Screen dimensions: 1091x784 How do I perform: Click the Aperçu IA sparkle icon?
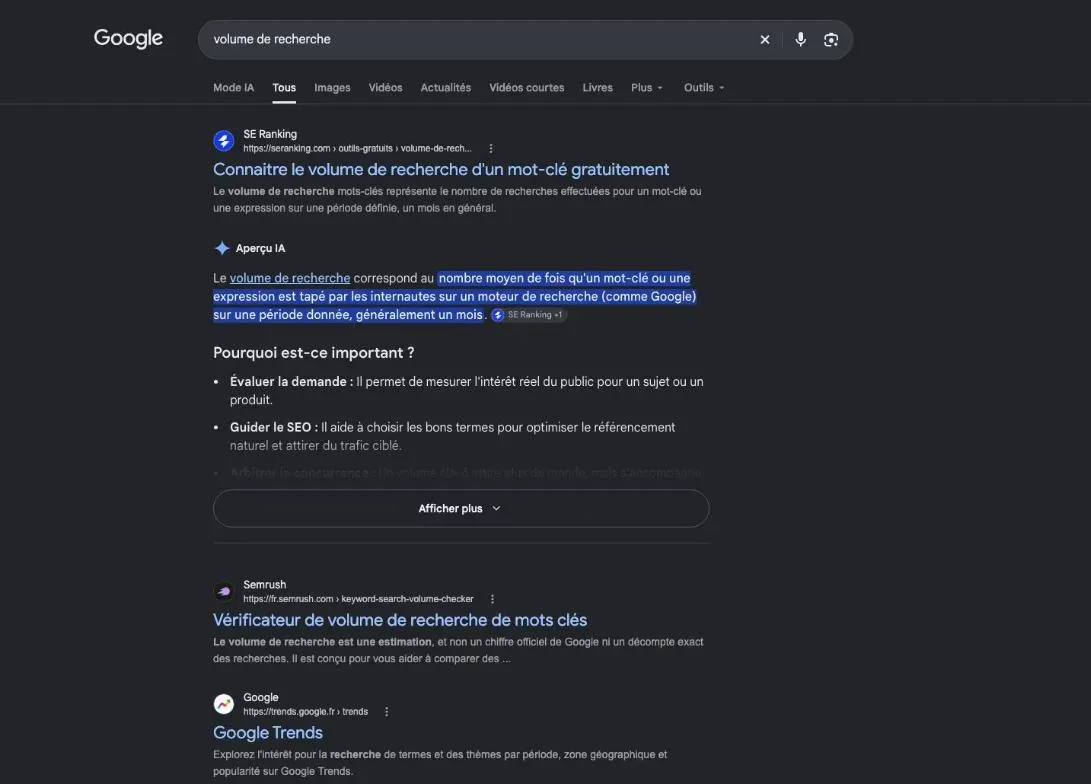pyautogui.click(x=222, y=248)
